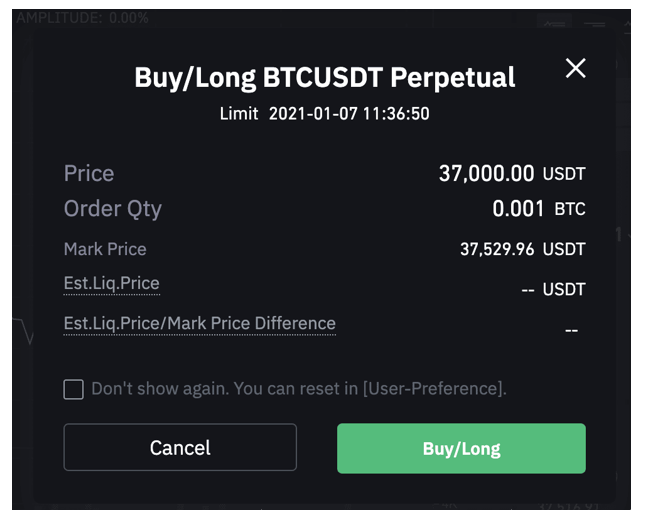Close the Buy/Long confirmation dialog

pos(575,68)
